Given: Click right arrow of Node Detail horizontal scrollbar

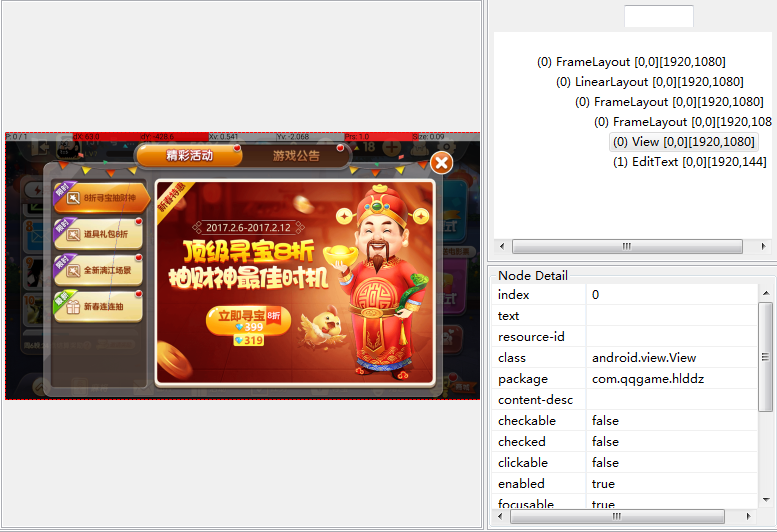Looking at the screenshot, I should point(748,516).
